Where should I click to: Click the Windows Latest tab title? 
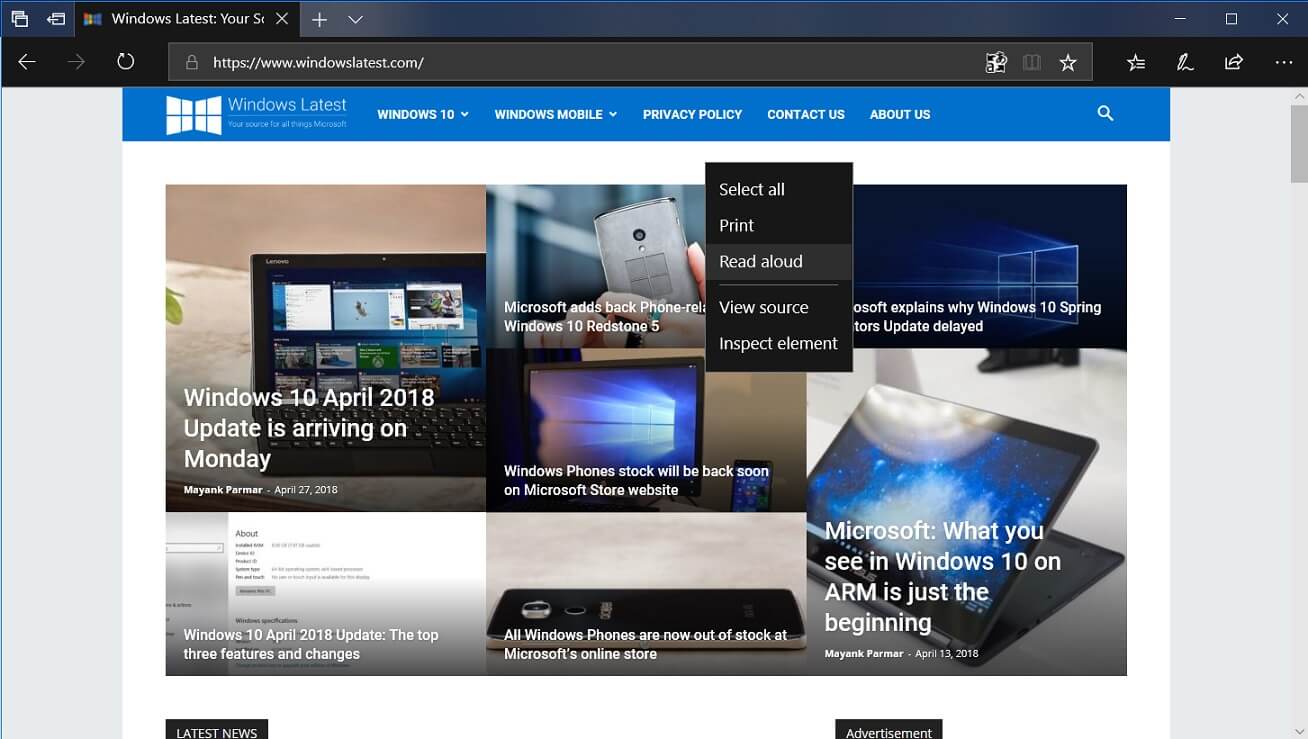(x=187, y=19)
